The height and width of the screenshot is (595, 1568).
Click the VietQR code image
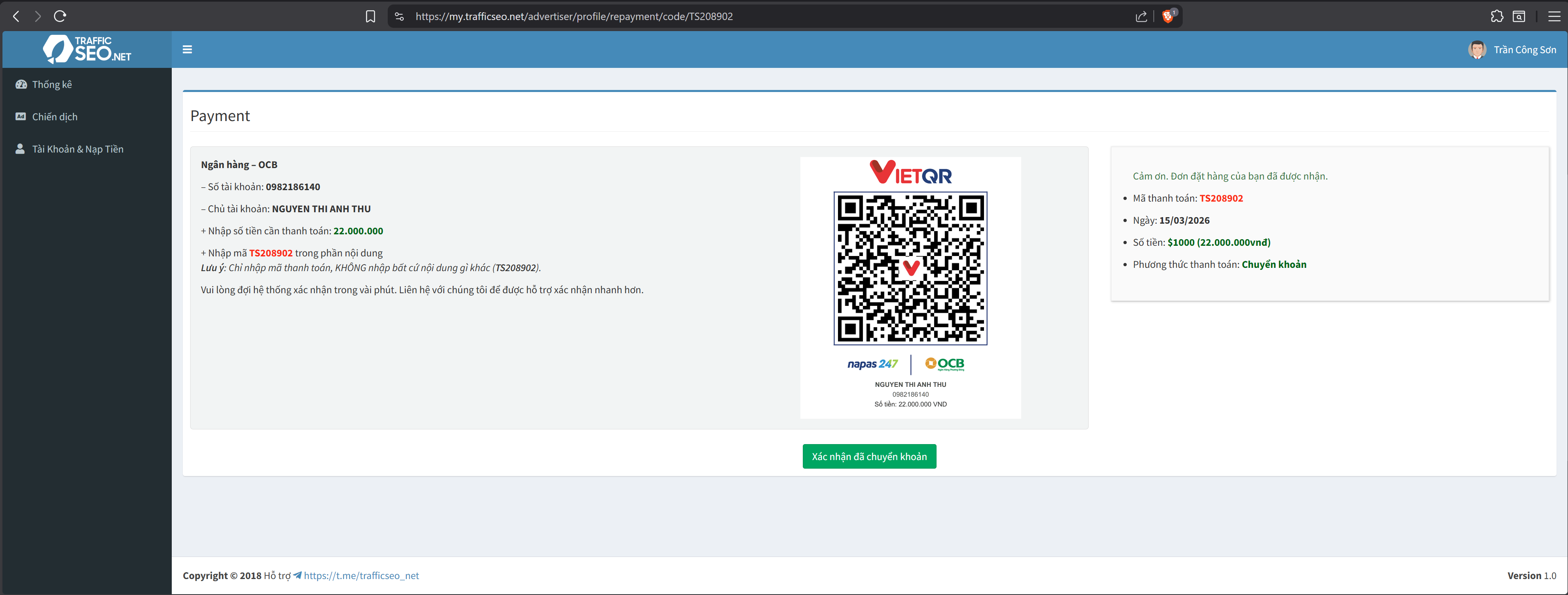click(910, 269)
